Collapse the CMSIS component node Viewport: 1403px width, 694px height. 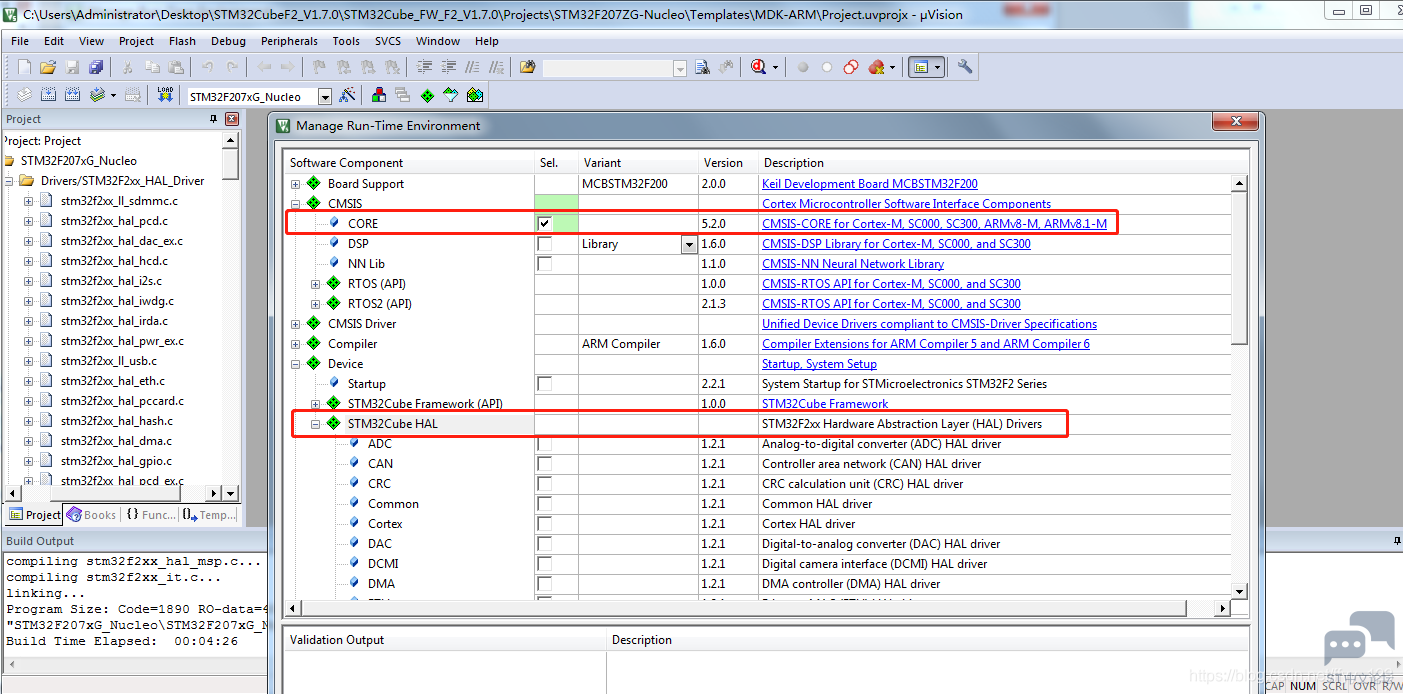[295, 204]
